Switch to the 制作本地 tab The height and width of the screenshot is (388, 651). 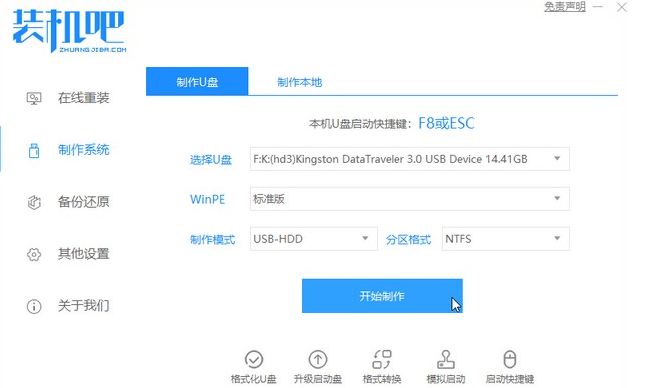point(299,82)
